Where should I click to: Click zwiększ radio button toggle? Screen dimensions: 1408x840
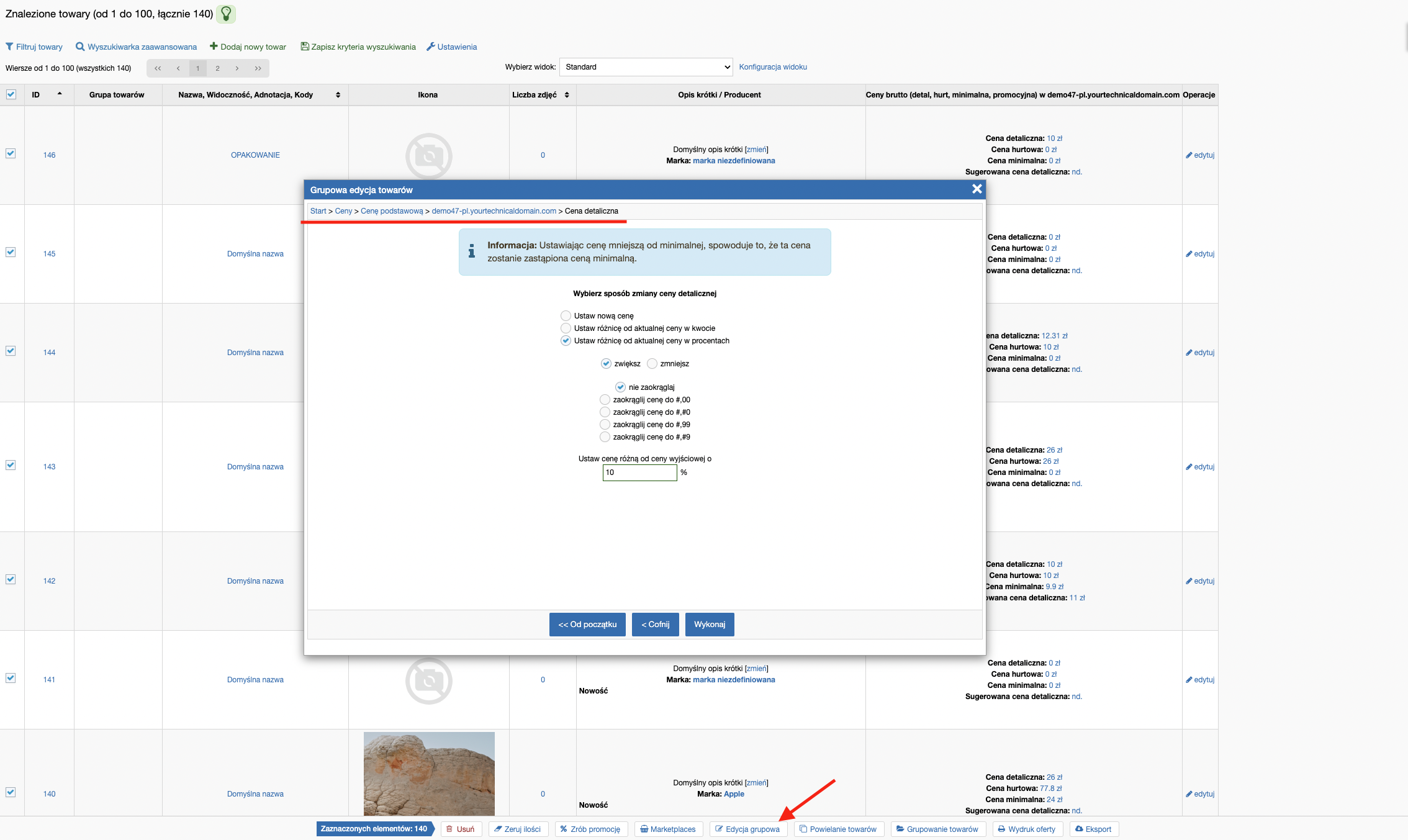point(603,363)
